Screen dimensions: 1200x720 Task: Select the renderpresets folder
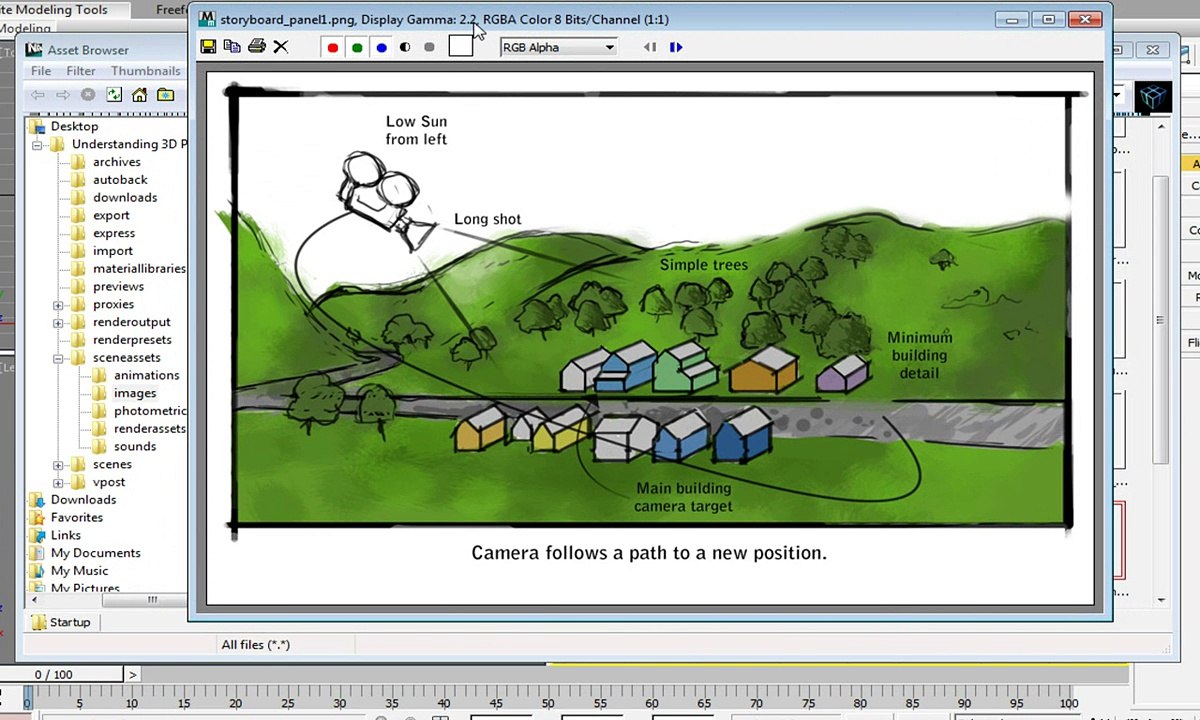click(x=132, y=340)
